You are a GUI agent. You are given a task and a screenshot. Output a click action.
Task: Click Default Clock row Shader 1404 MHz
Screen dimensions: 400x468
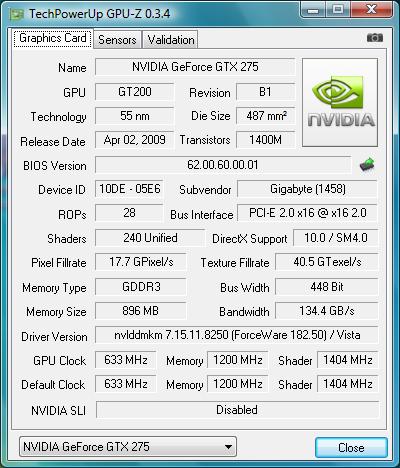point(348,384)
